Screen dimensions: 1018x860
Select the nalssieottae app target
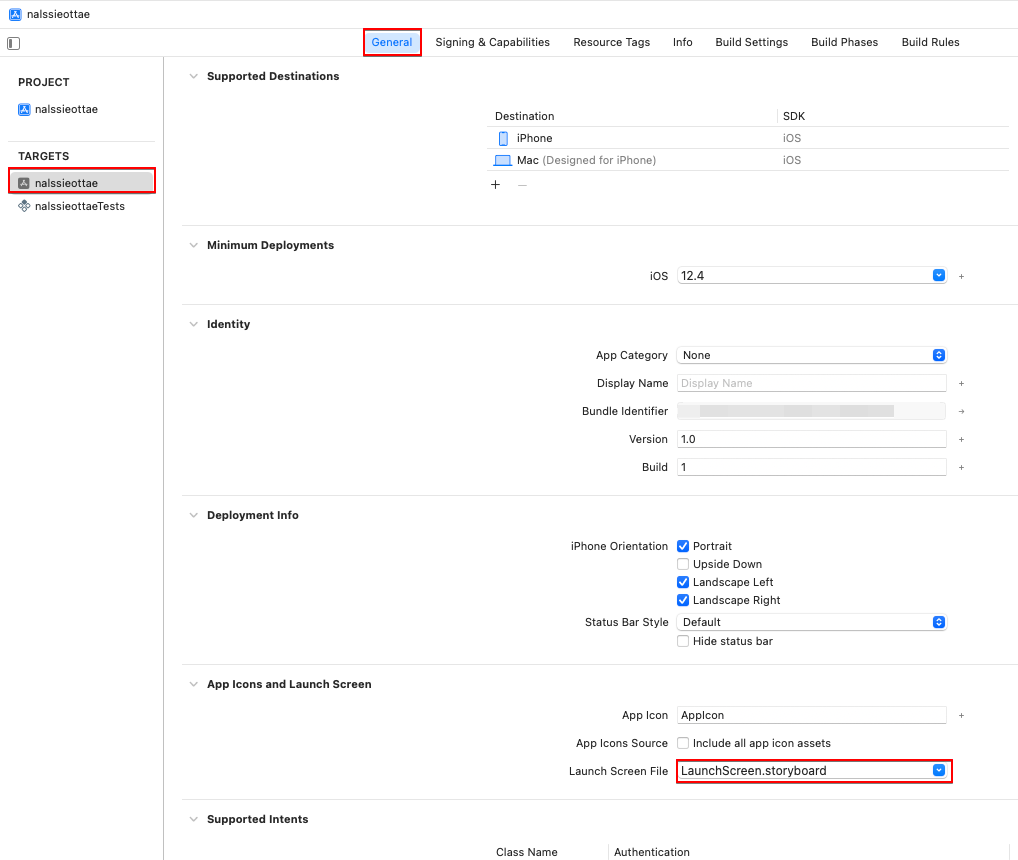click(82, 183)
